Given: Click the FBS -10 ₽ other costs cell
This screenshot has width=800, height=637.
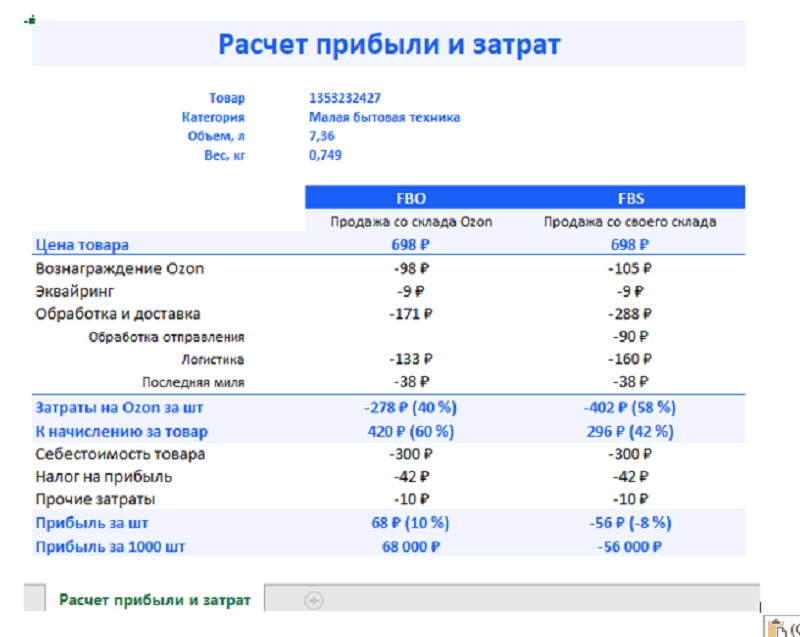Looking at the screenshot, I should (x=631, y=499).
